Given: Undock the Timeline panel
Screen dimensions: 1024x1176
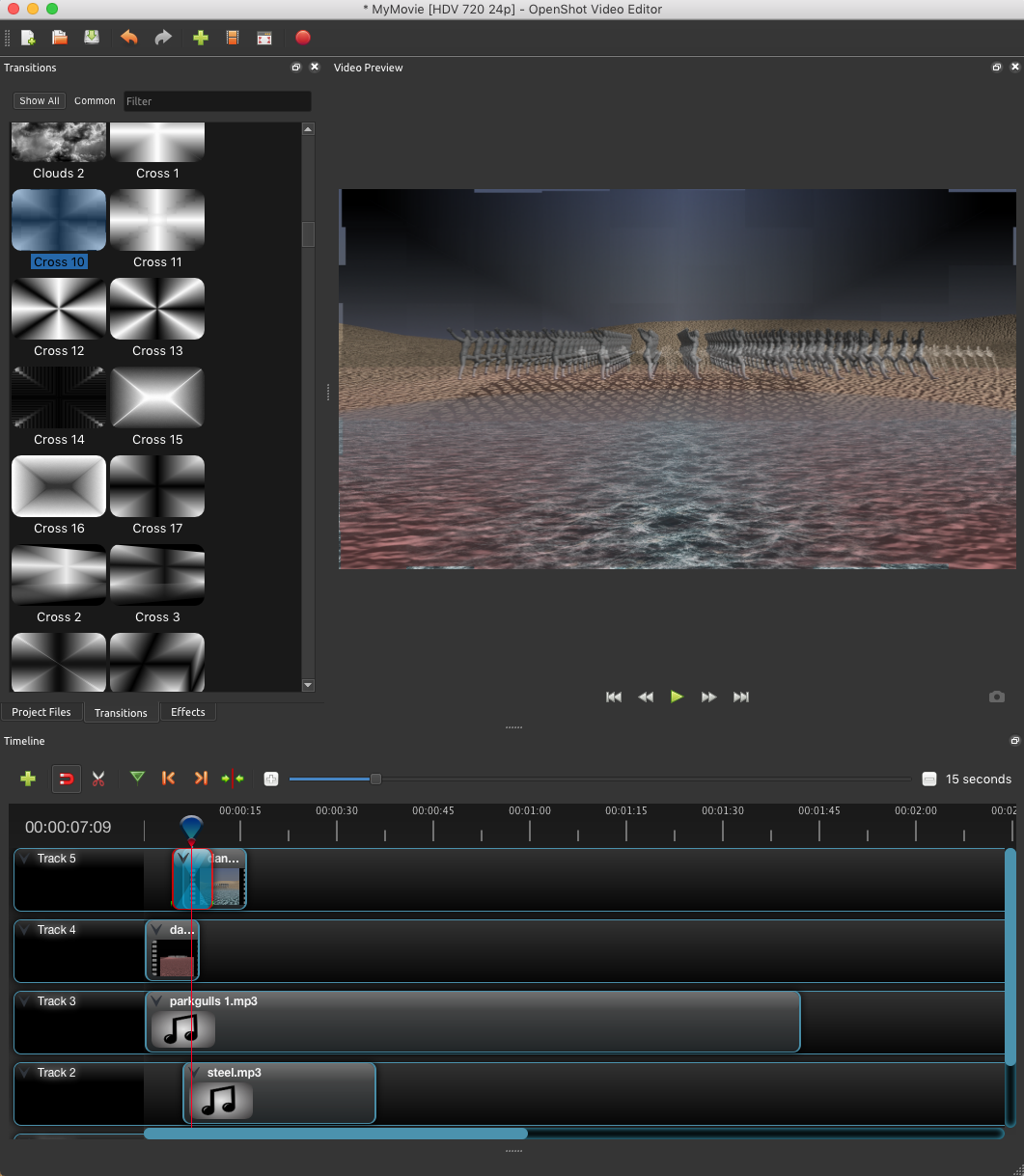Looking at the screenshot, I should 1014,741.
